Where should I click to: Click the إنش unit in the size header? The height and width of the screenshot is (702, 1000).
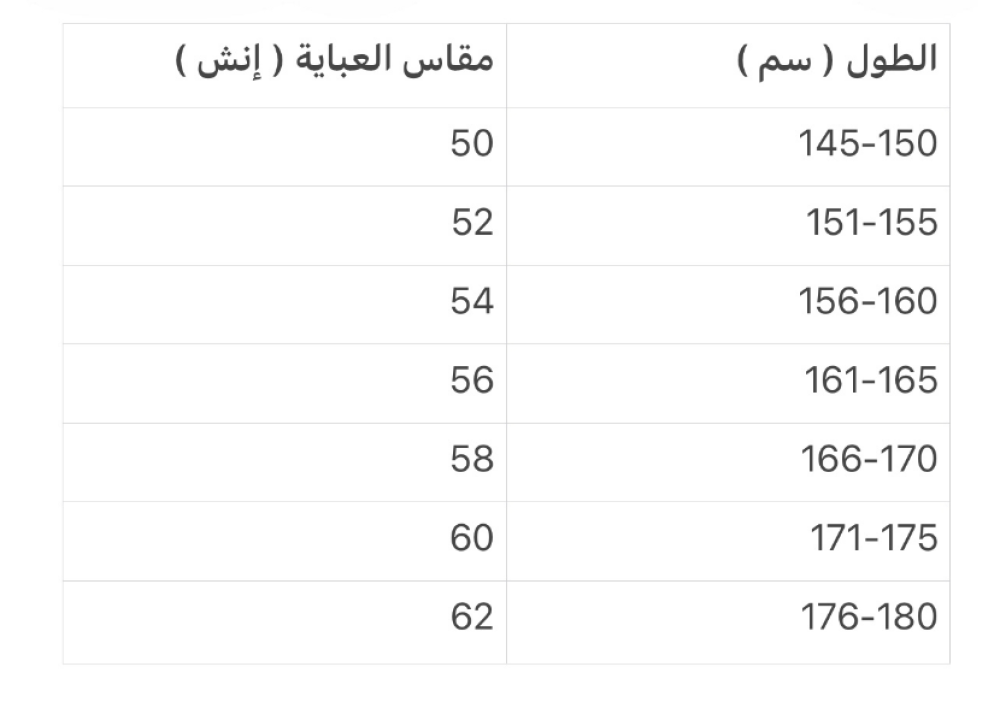[x=226, y=61]
